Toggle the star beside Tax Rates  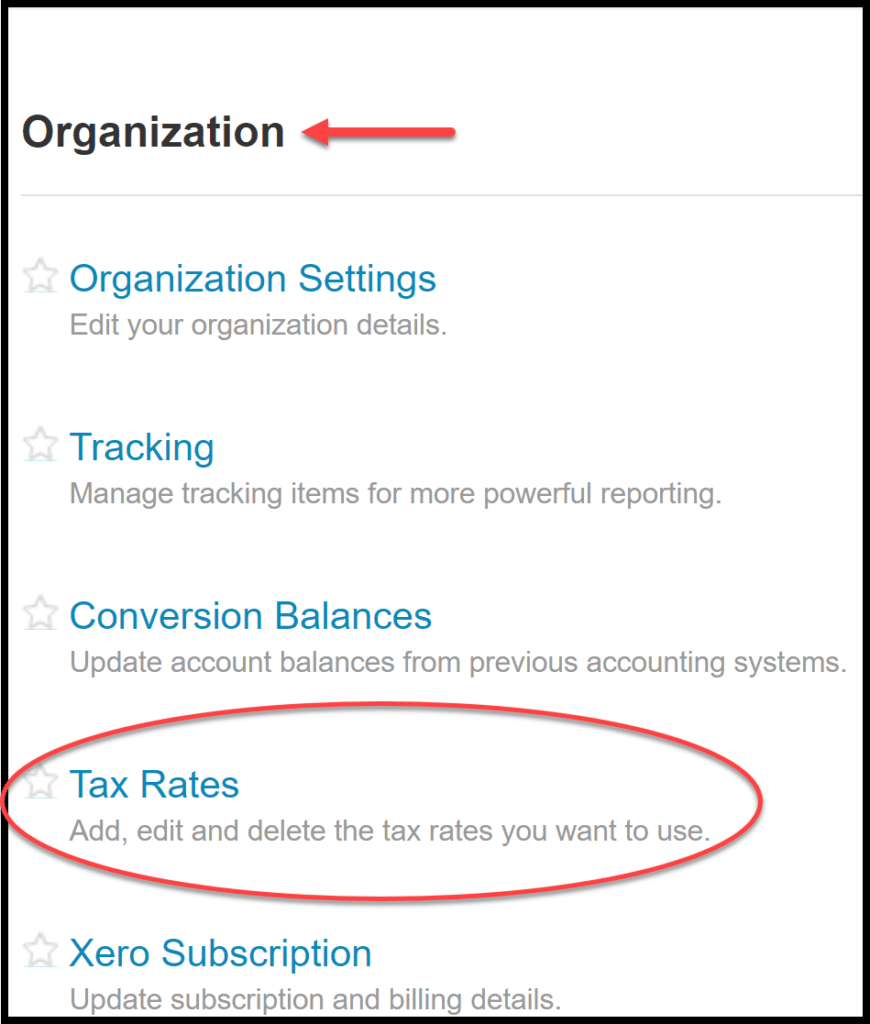[40, 783]
